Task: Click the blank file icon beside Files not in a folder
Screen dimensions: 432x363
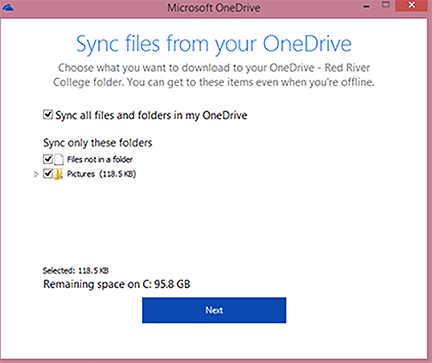Action: point(59,160)
